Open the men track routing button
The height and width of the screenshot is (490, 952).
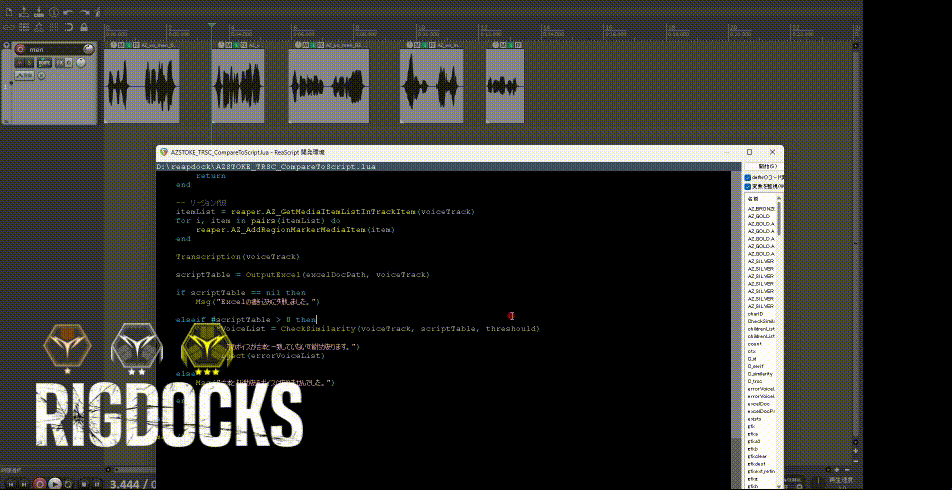point(44,63)
